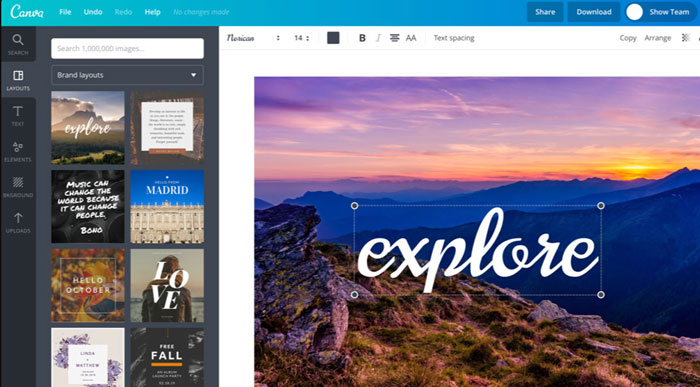Open the text color swatch

[333, 38]
